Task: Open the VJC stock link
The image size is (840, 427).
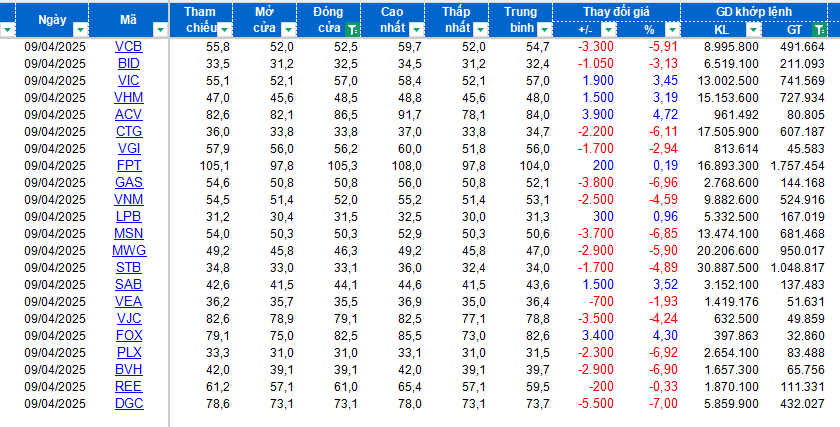Action: 129,318
